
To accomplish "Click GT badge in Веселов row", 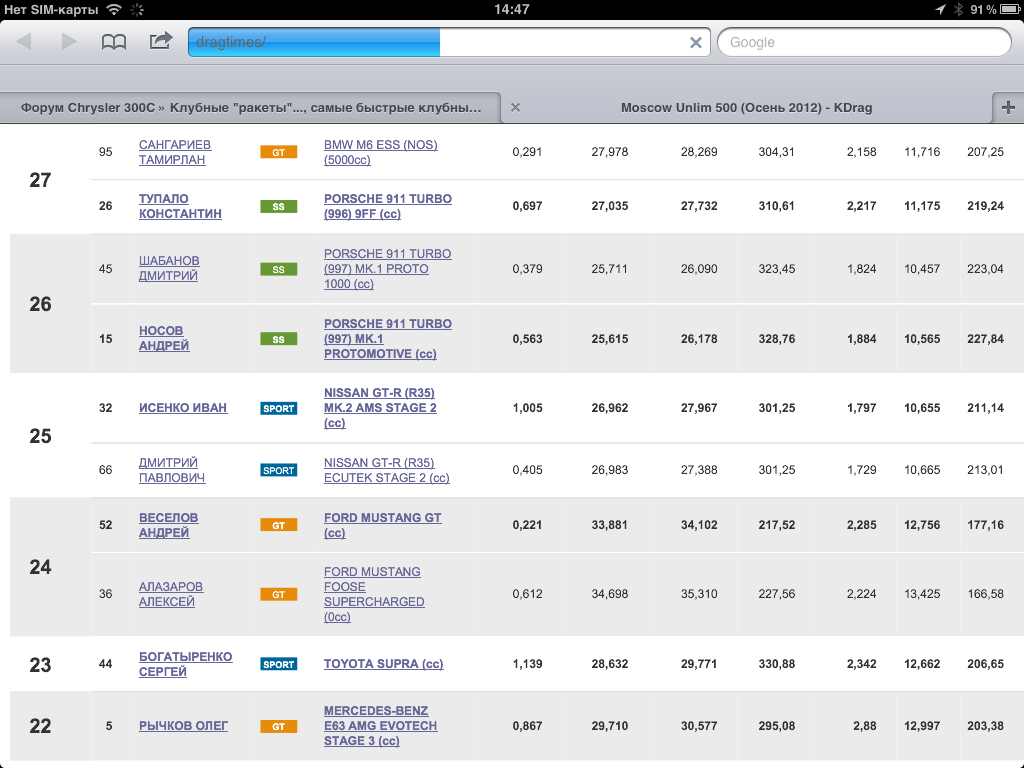I will (x=278, y=525).
